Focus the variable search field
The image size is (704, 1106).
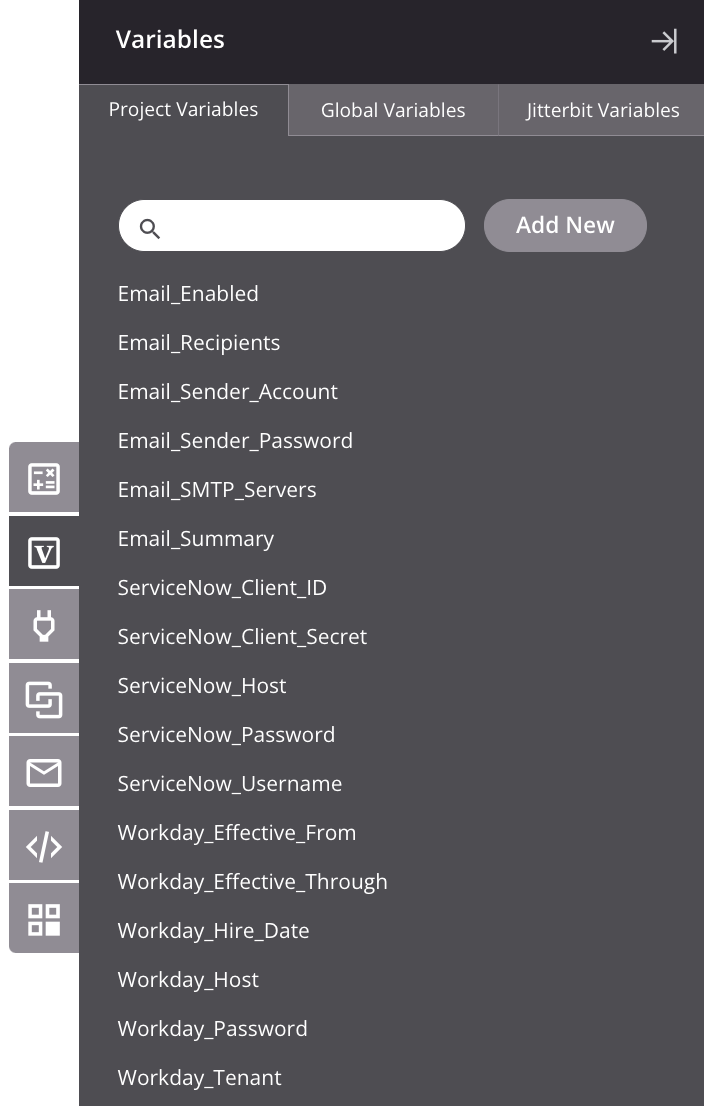[292, 226]
